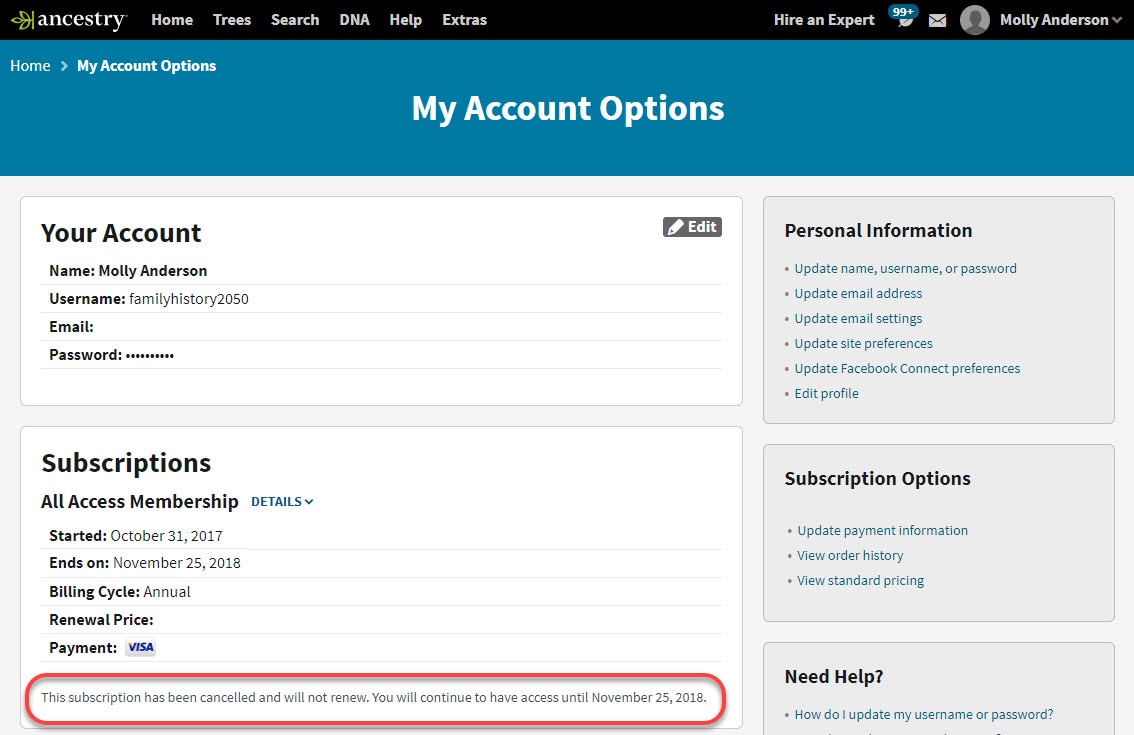Click the Need Help? heading
This screenshot has height=735, width=1134.
click(x=834, y=676)
